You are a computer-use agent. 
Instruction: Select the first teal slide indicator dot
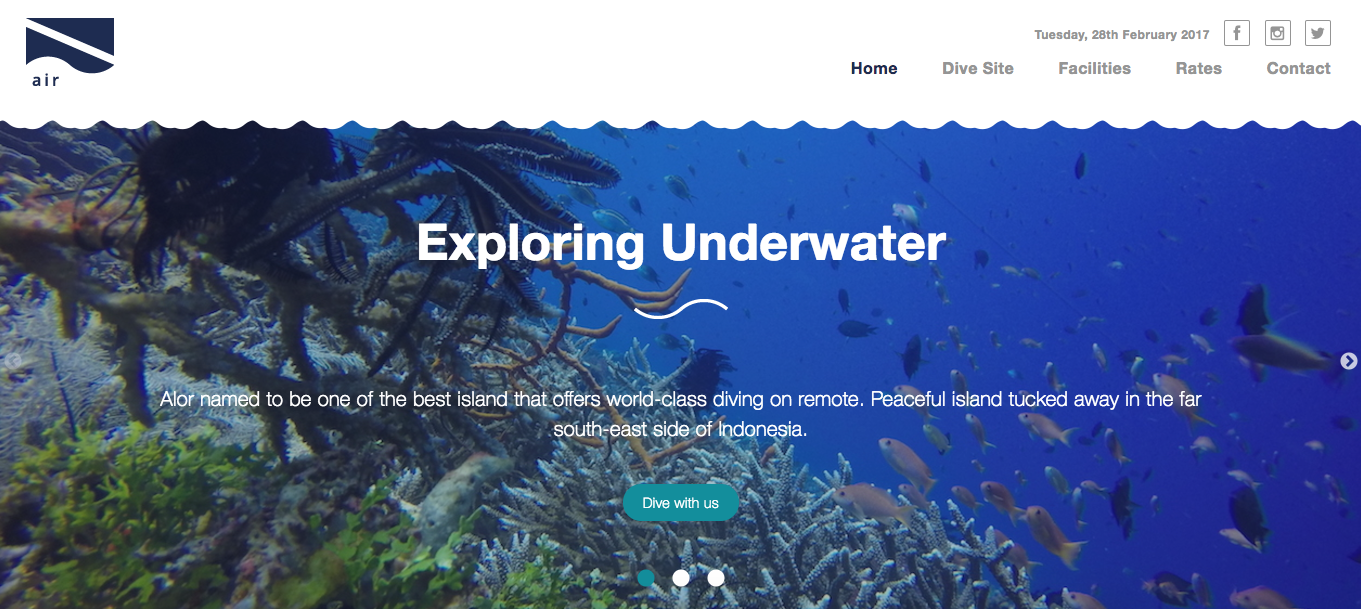coord(646,577)
